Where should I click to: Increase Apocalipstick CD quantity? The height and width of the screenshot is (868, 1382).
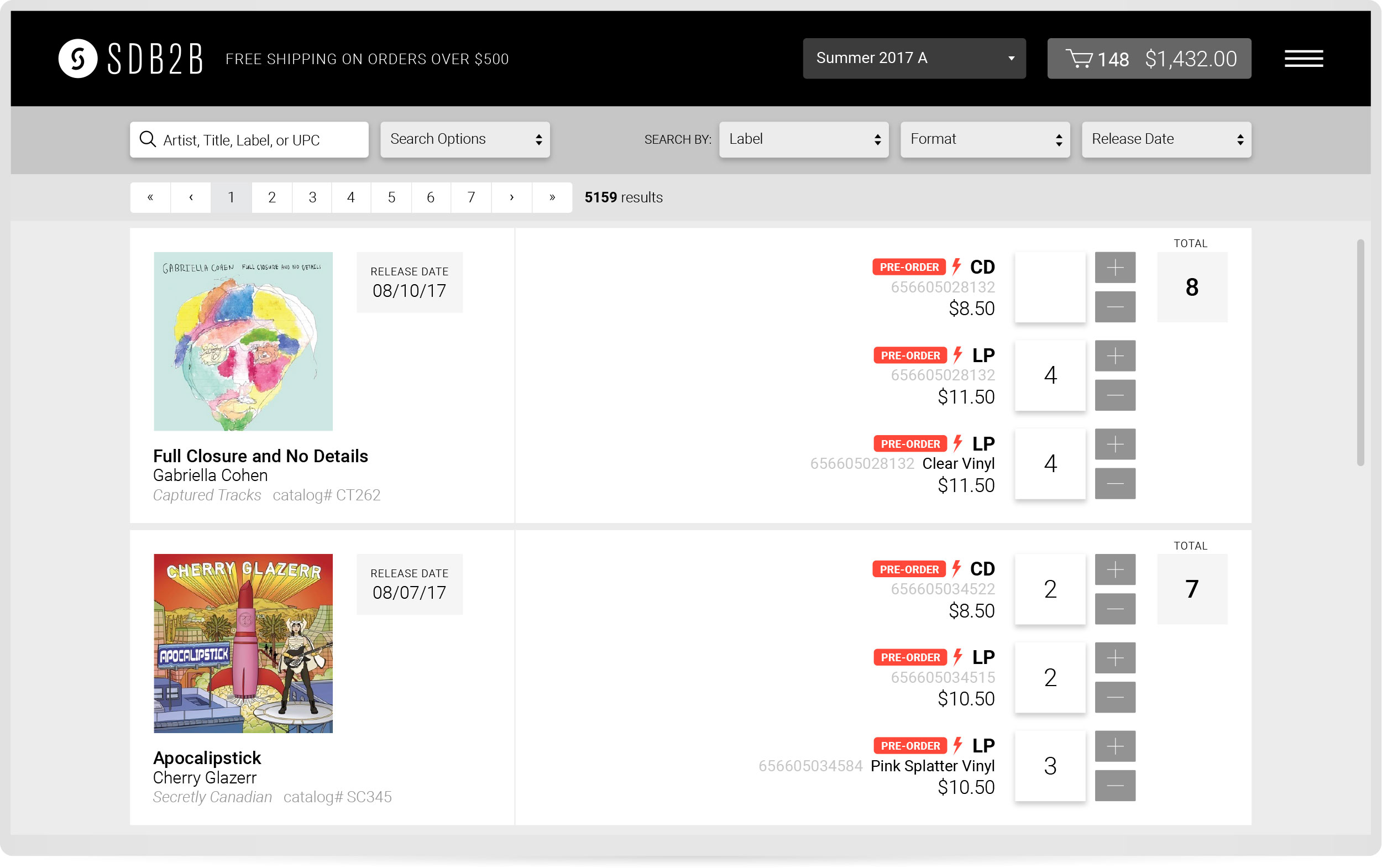(1115, 569)
